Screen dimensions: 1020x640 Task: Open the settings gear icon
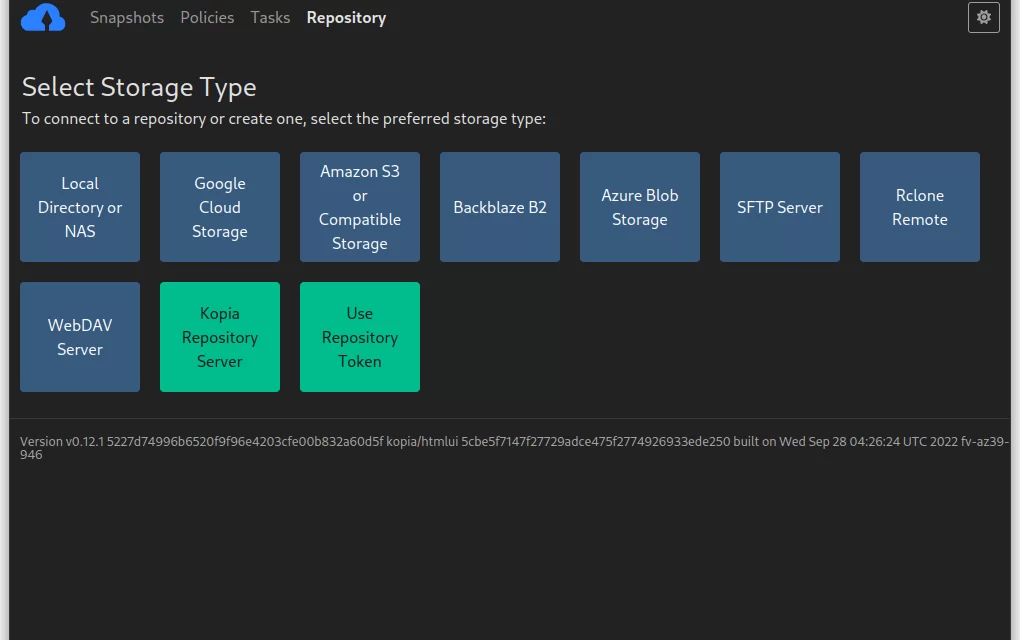[983, 17]
